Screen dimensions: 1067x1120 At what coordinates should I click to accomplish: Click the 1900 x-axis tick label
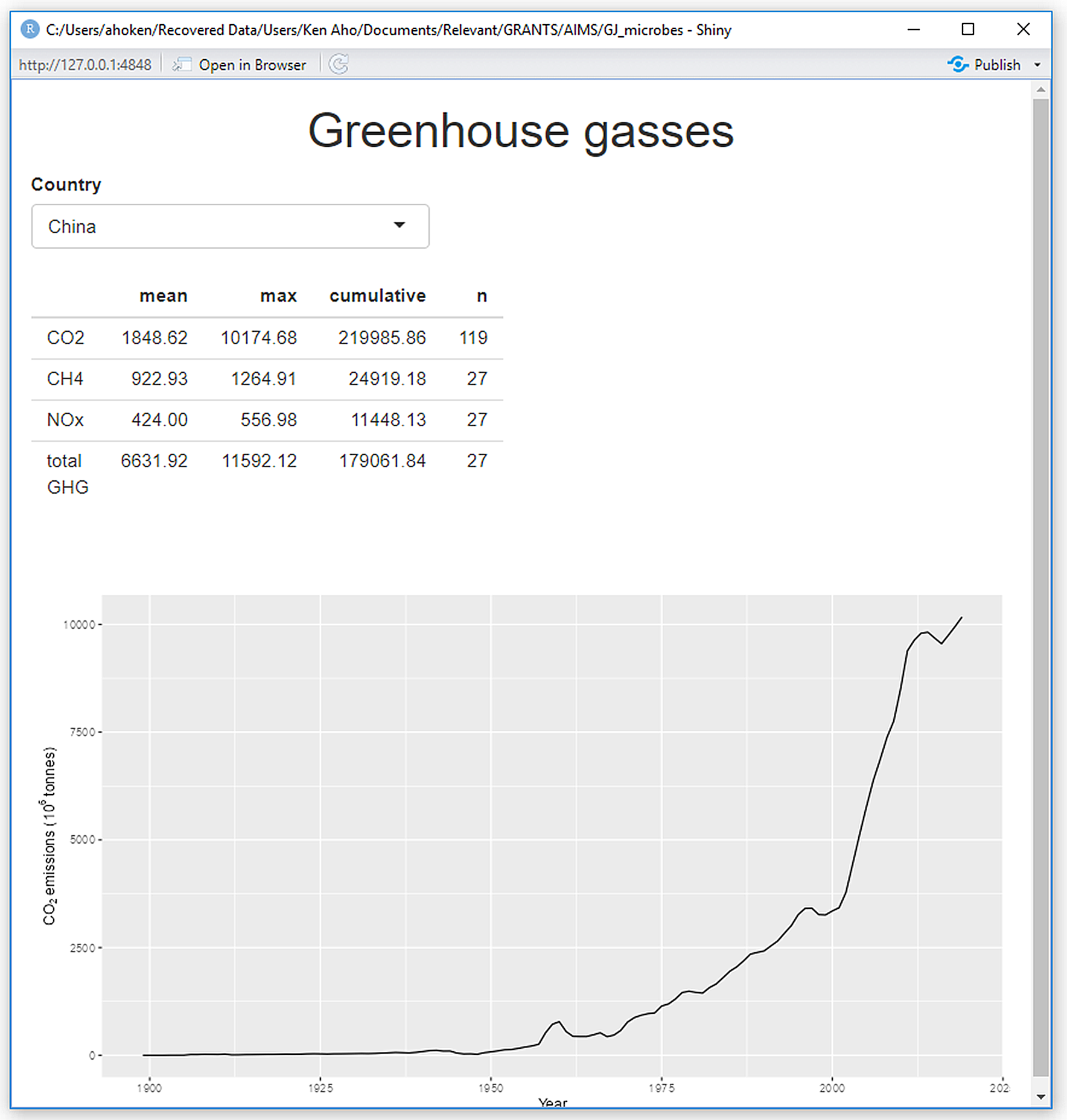click(150, 1088)
